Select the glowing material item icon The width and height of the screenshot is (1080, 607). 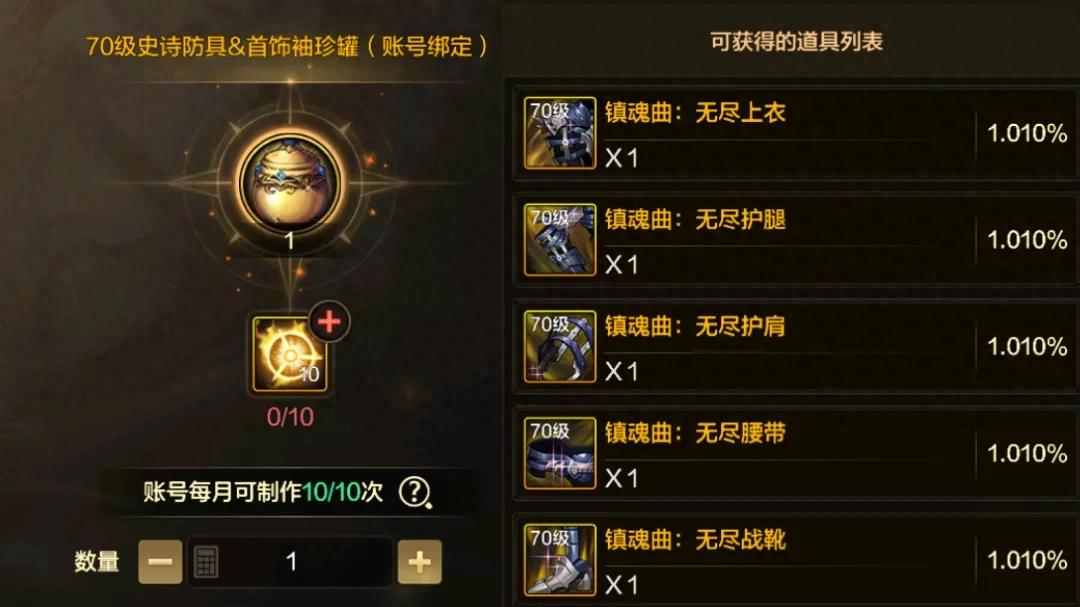[290, 354]
